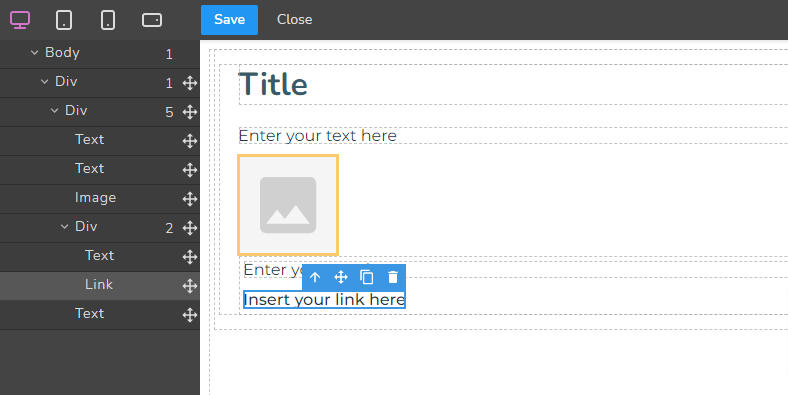The height and width of the screenshot is (395, 788).
Task: Switch to desktop device preview
Action: click(20, 20)
